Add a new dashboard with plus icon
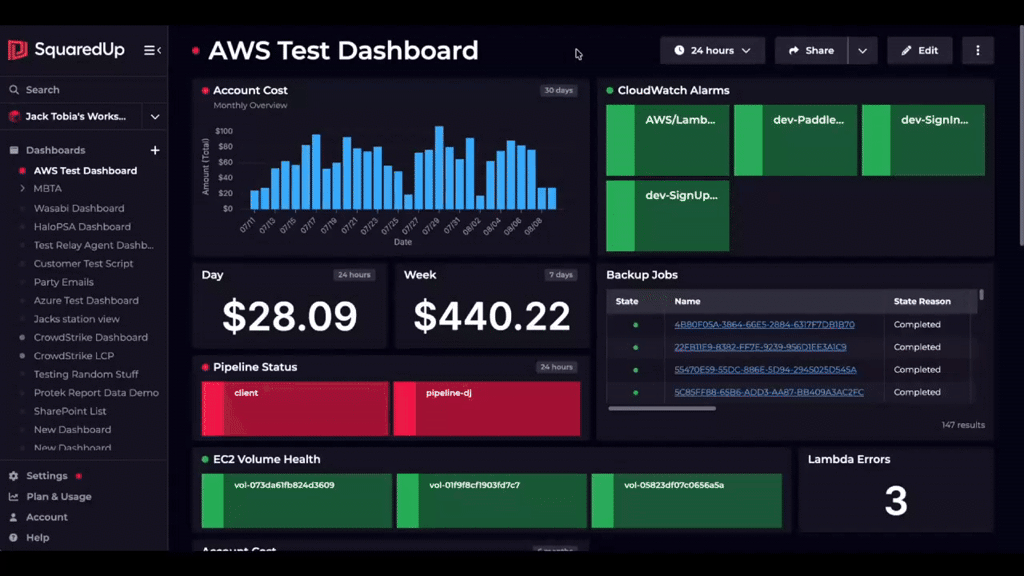This screenshot has height=576, width=1024. pos(155,150)
